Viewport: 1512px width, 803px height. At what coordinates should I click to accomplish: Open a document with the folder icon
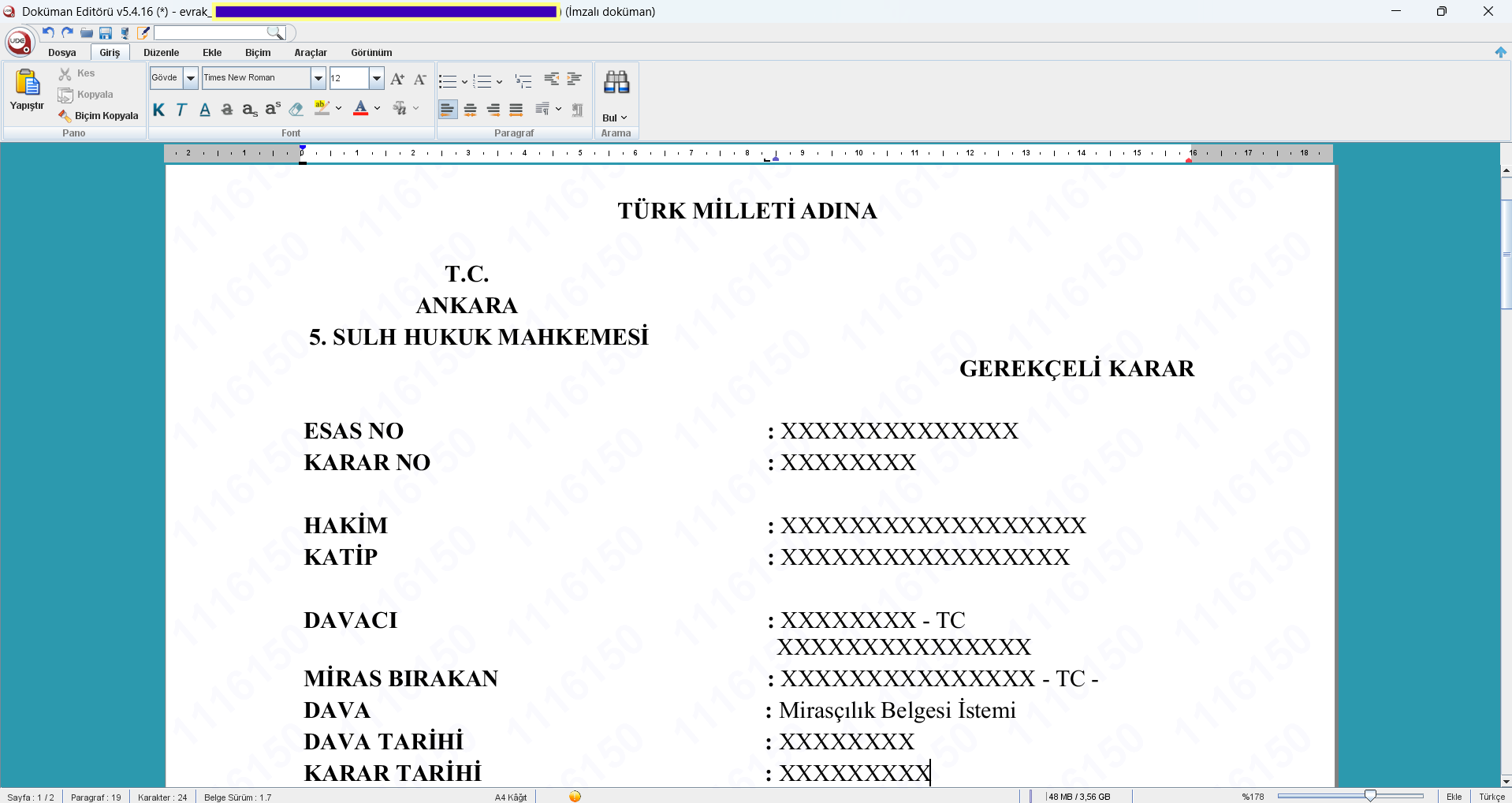(87, 33)
